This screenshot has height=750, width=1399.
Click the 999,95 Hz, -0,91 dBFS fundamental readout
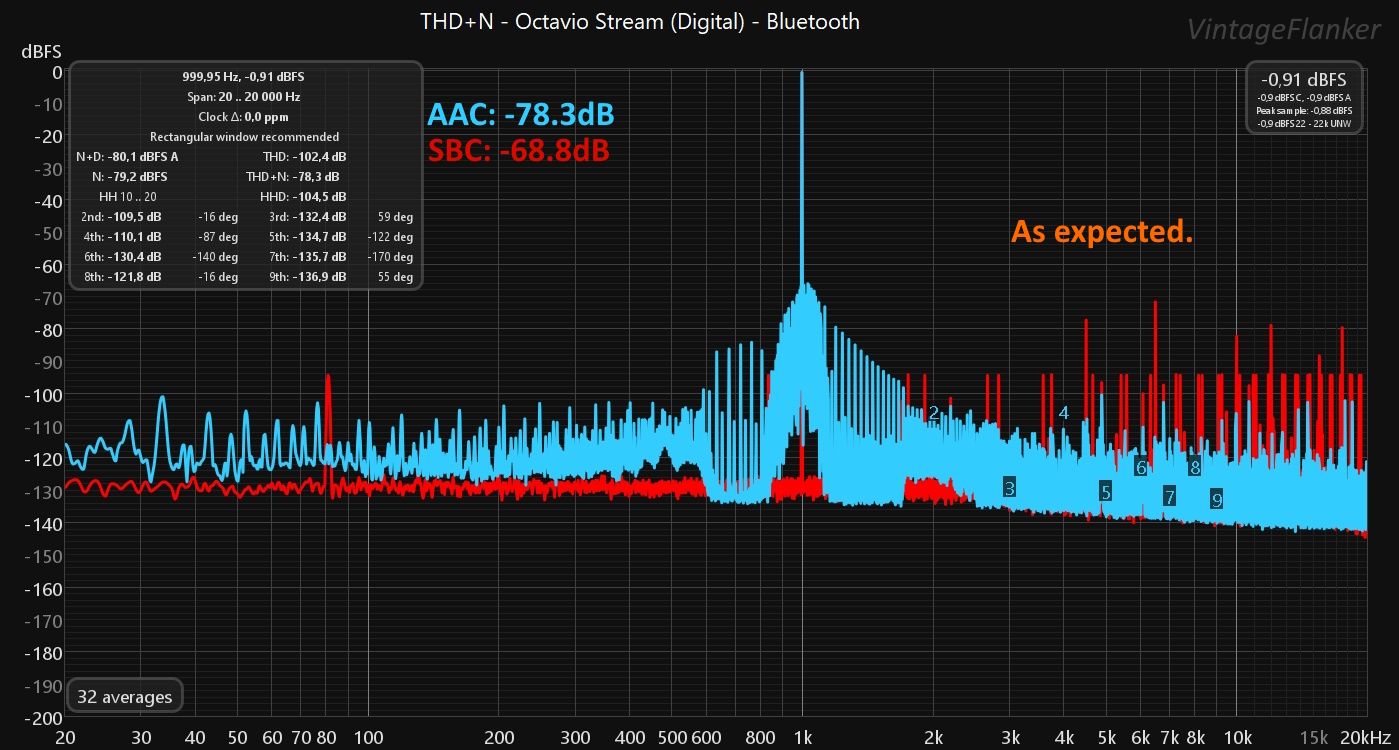244,77
